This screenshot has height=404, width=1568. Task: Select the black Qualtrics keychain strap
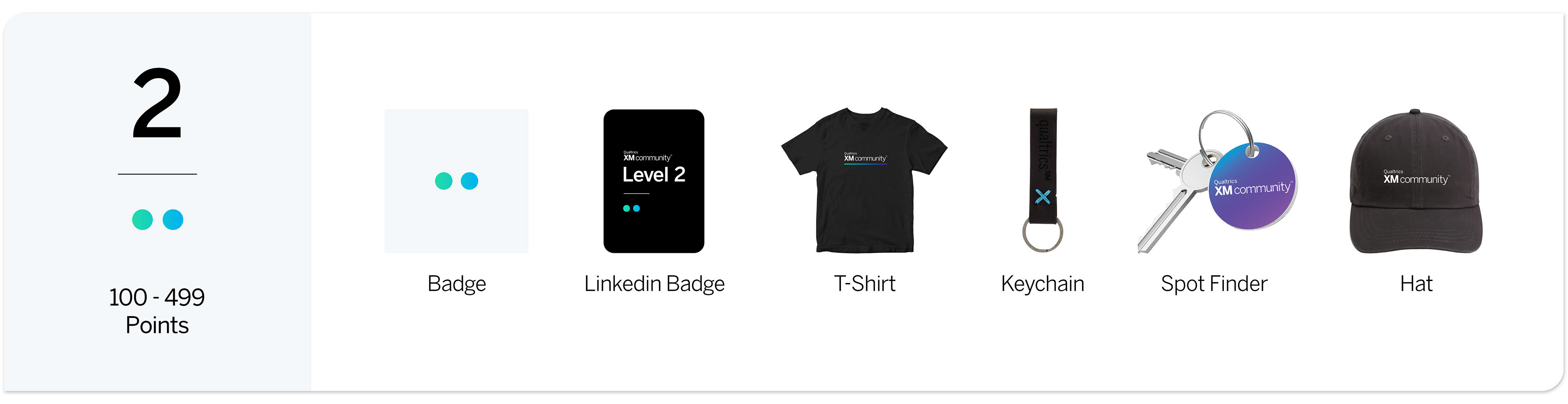1043,165
